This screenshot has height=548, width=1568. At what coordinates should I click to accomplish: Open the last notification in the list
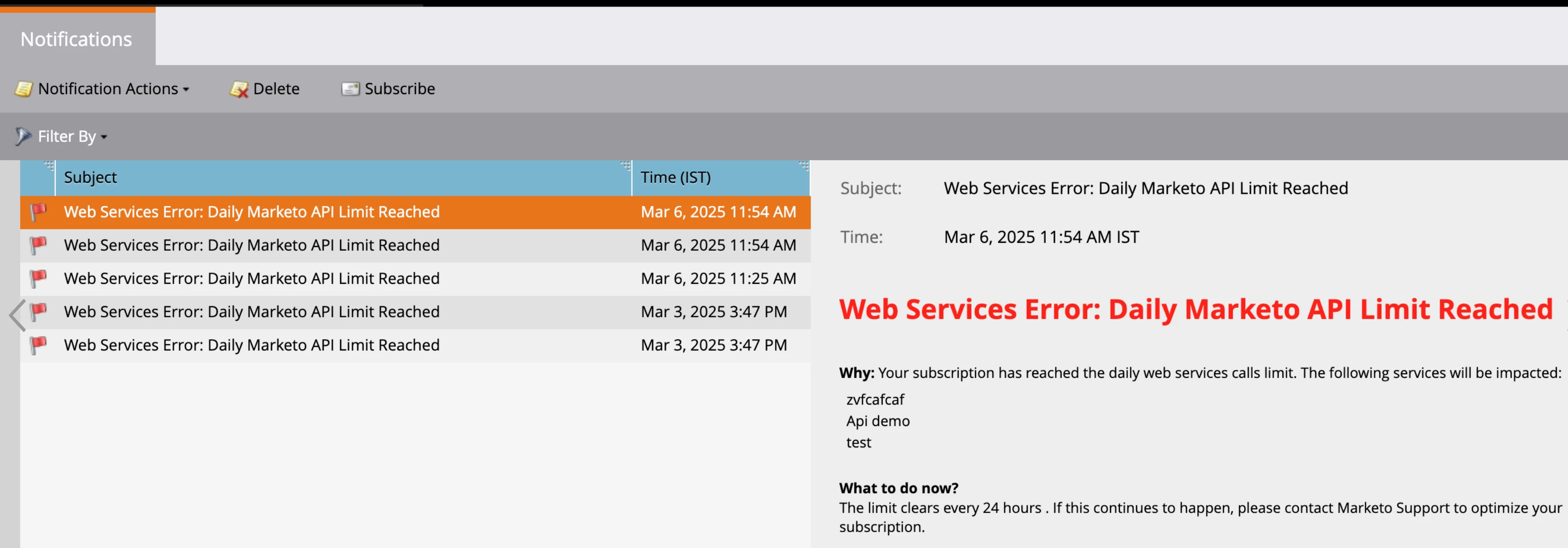[x=252, y=345]
